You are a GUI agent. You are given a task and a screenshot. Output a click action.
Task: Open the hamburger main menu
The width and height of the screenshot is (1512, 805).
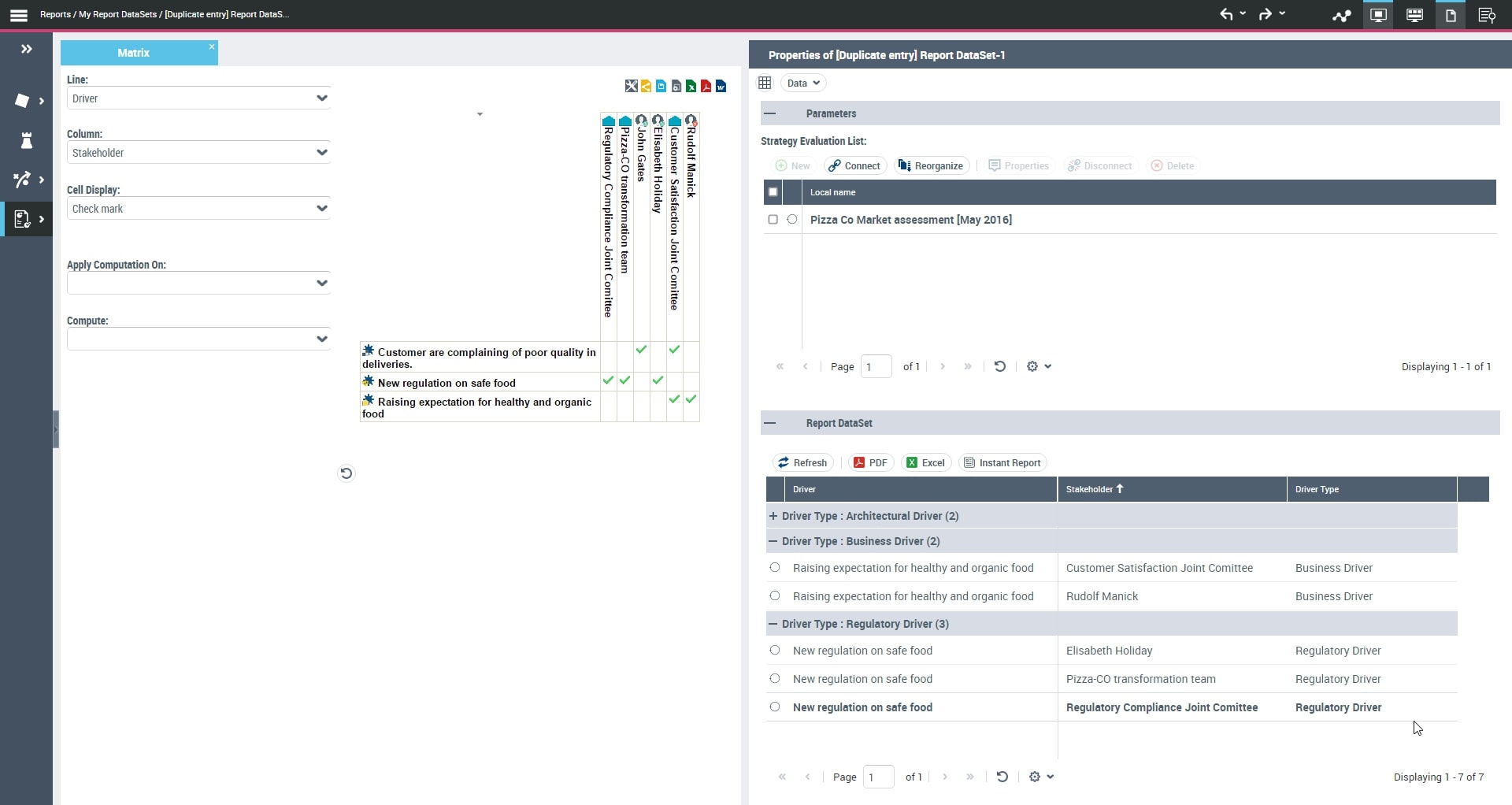pyautogui.click(x=19, y=15)
